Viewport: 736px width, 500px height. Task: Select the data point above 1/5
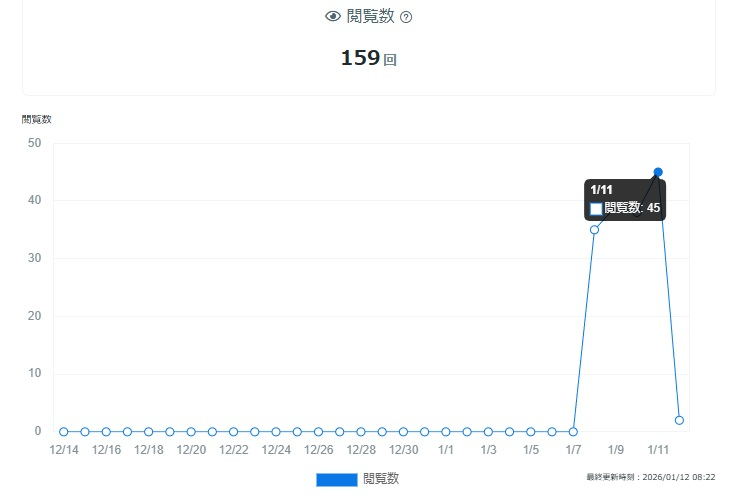pyautogui.click(x=531, y=432)
